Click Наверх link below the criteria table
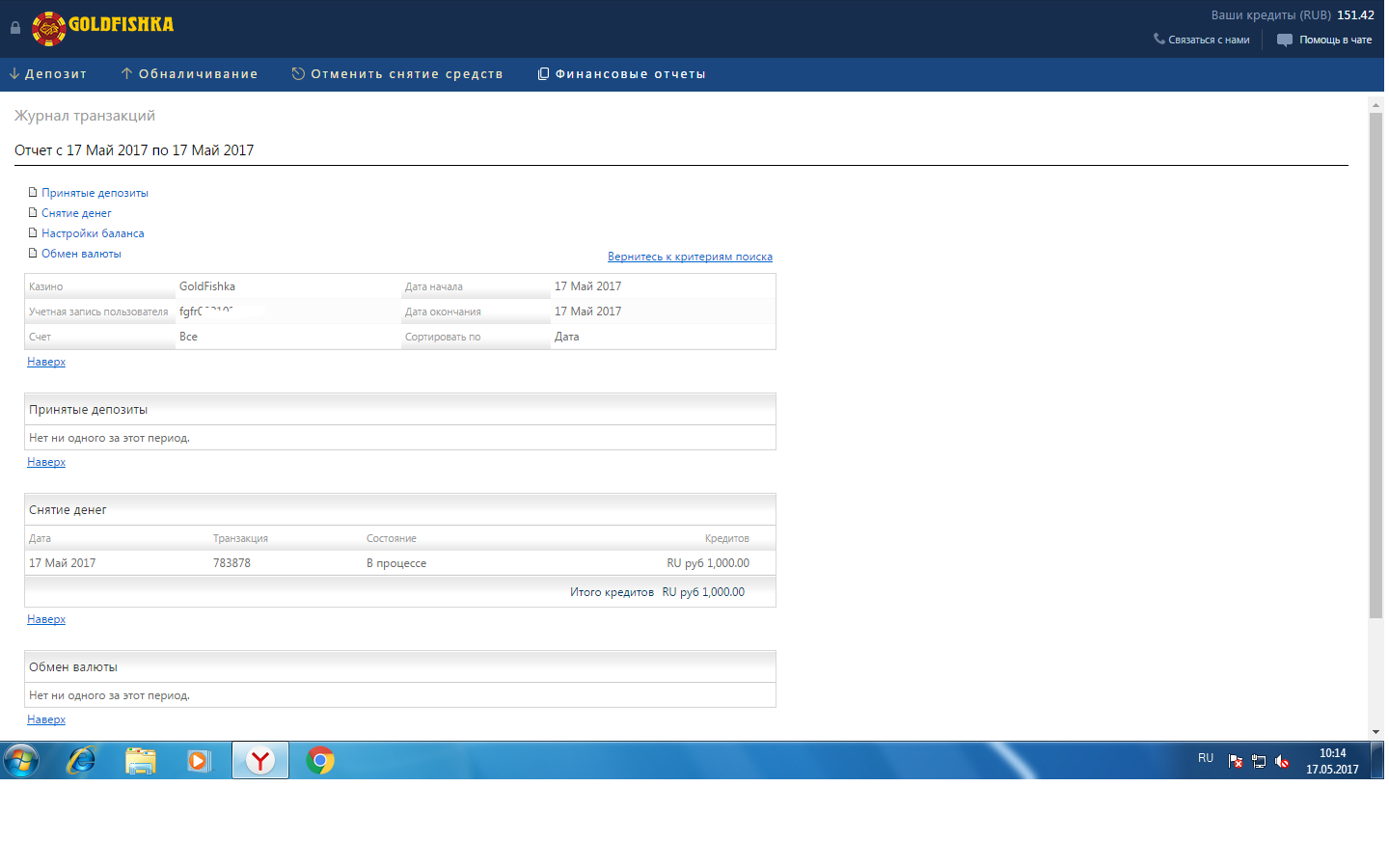Screen dimensions: 1389x868 [46, 362]
